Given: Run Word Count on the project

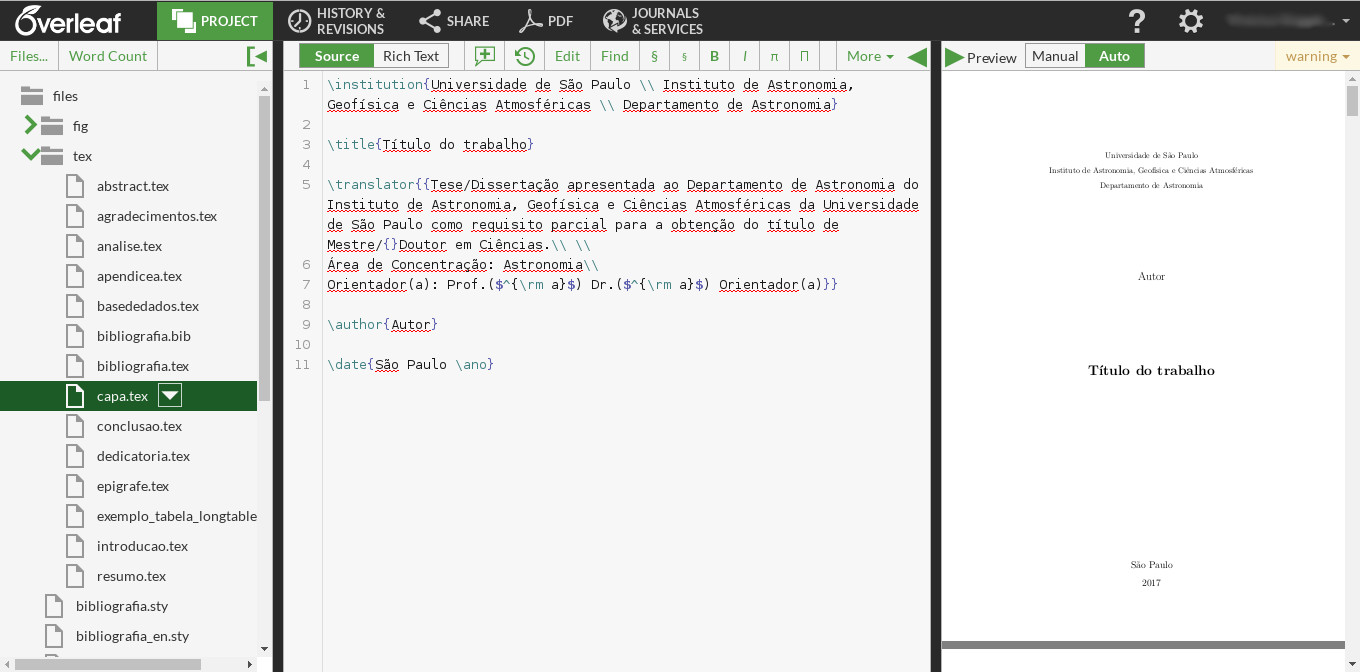Looking at the screenshot, I should coord(107,56).
